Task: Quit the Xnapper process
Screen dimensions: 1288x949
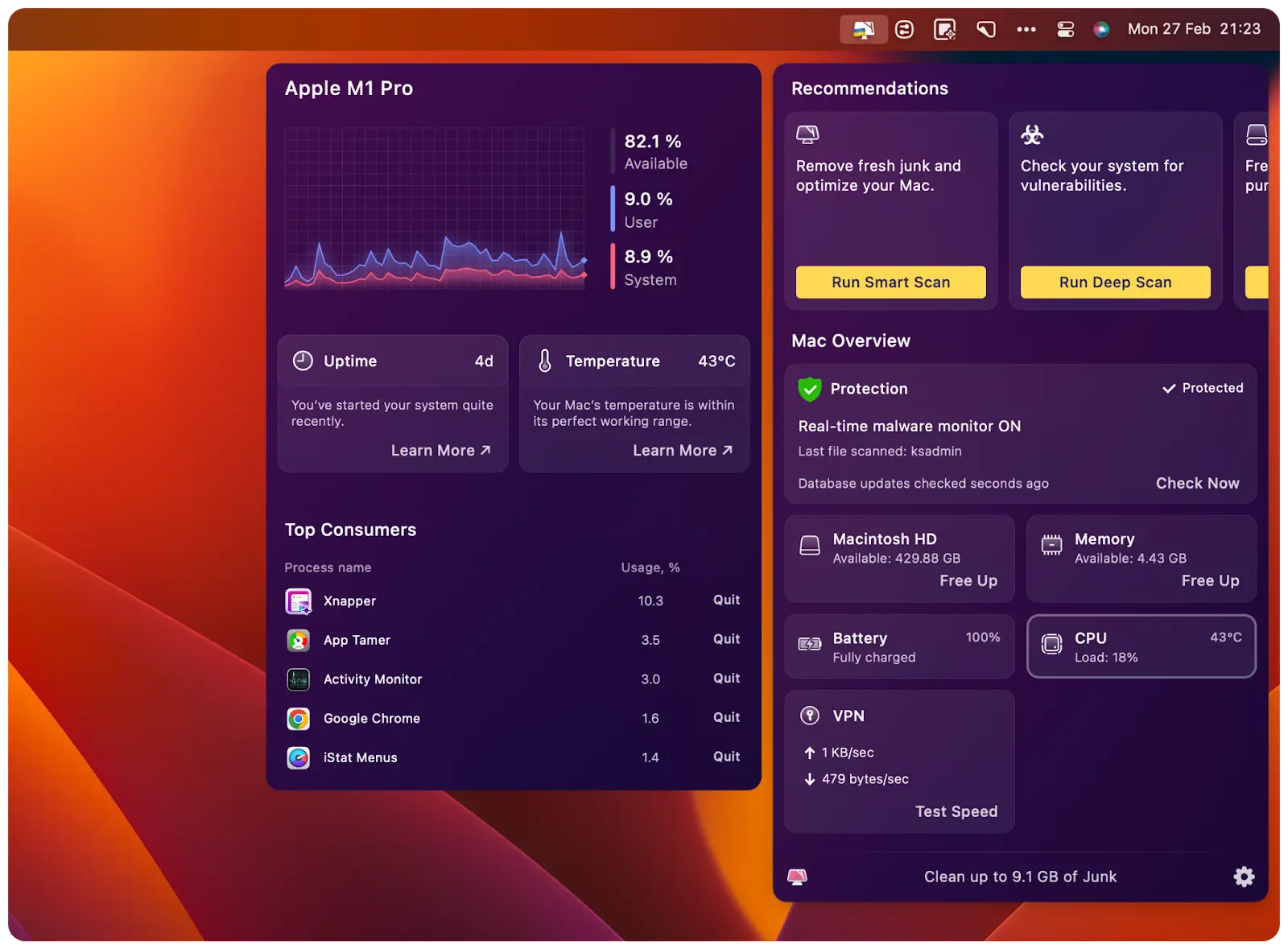Action: (726, 600)
